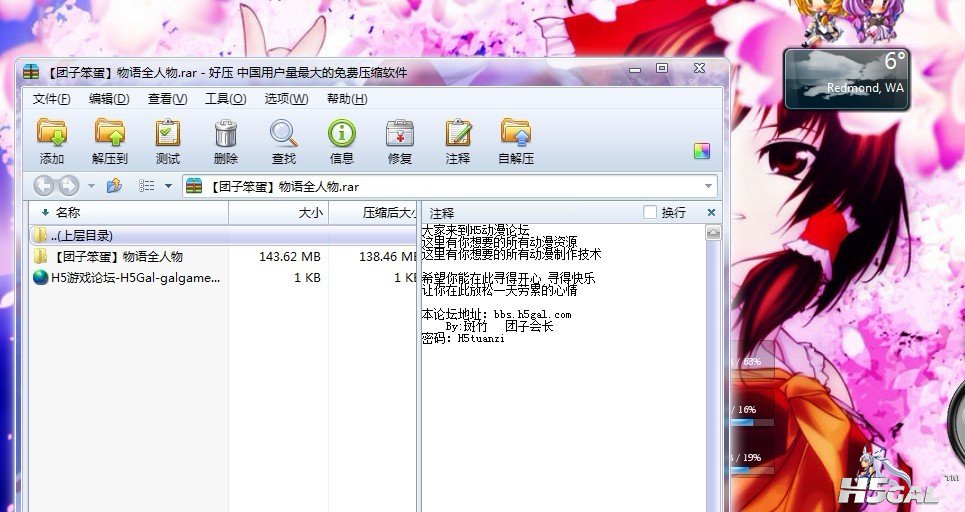Viewport: 965px width, 512px height.
Task: Sort by the 压缩后大小 column header
Action: tap(373, 212)
